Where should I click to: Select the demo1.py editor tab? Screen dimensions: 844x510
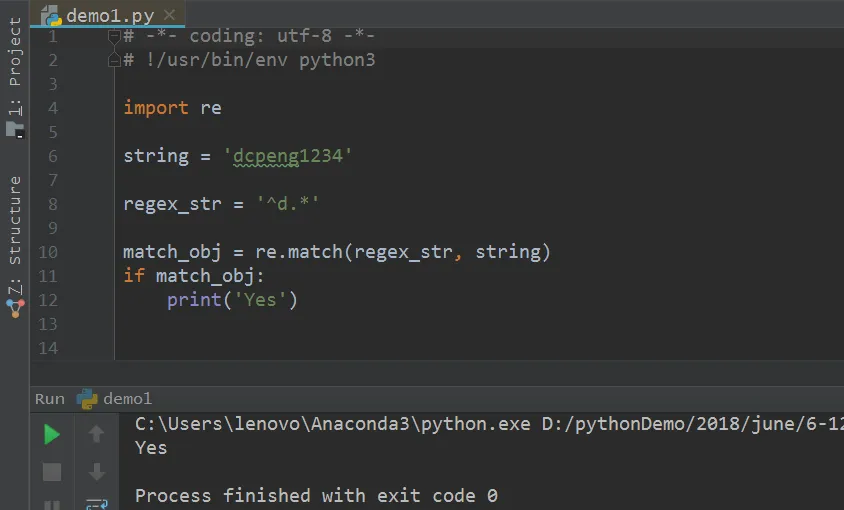click(x=108, y=15)
